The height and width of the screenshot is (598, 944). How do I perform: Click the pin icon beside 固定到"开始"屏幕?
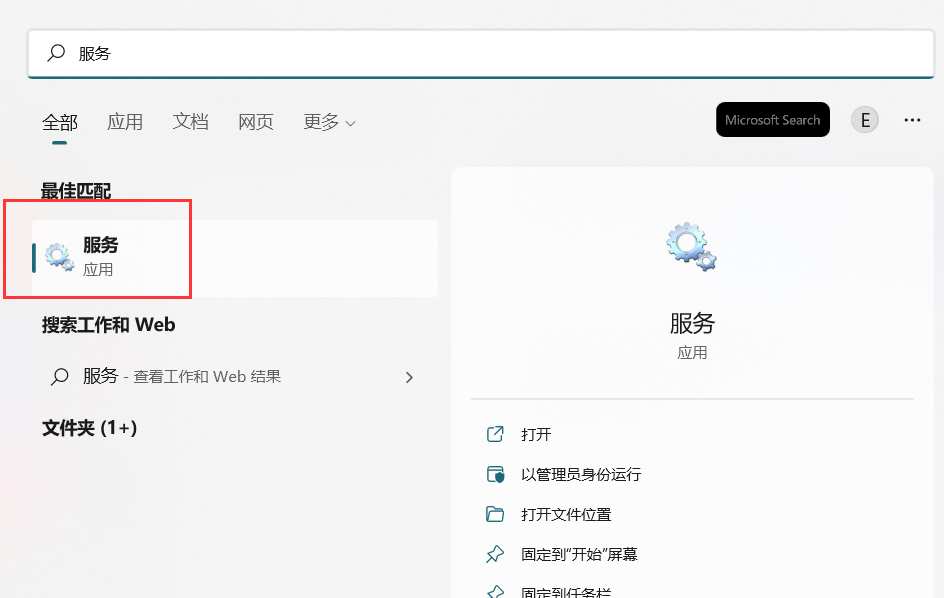tap(495, 554)
